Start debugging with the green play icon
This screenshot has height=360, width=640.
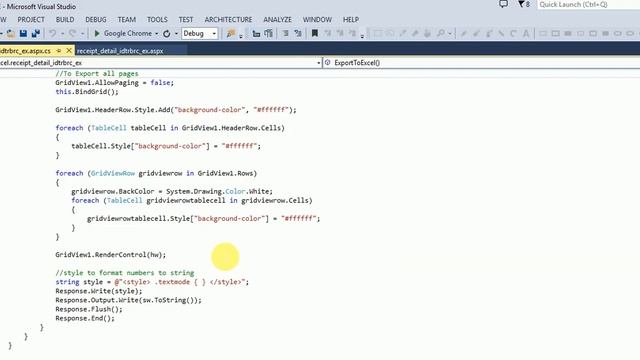97,33
